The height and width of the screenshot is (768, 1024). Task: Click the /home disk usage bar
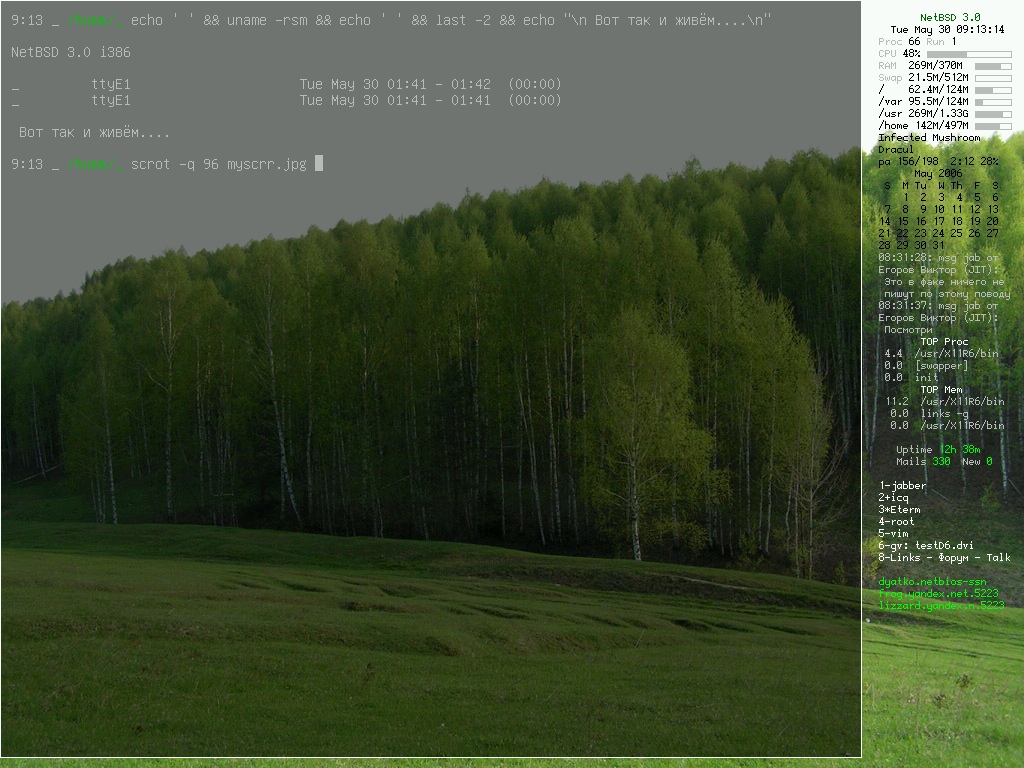(993, 126)
